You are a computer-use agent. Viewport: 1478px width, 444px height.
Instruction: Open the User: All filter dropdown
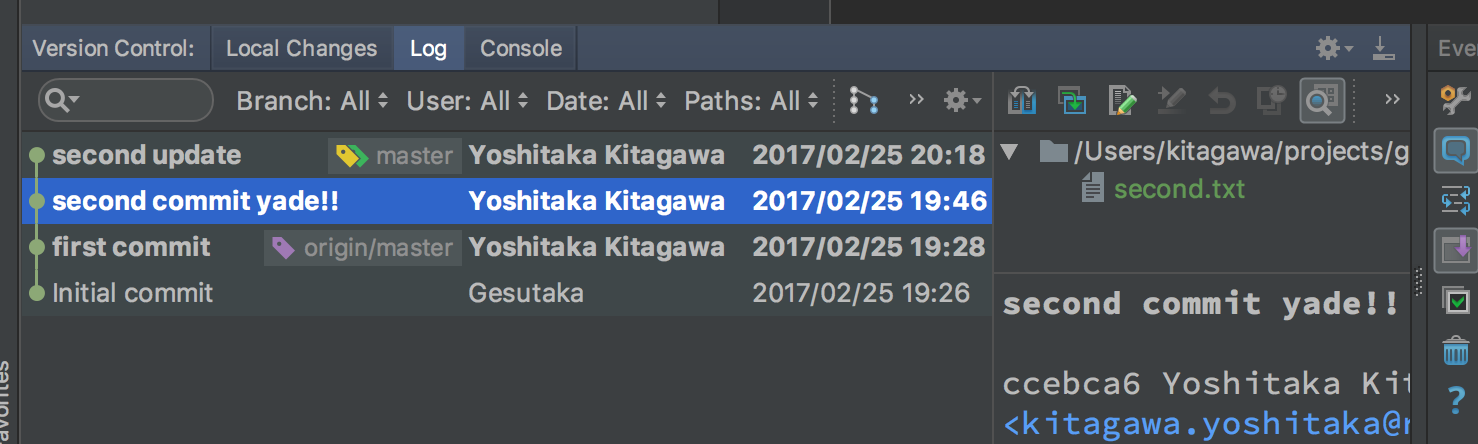467,100
